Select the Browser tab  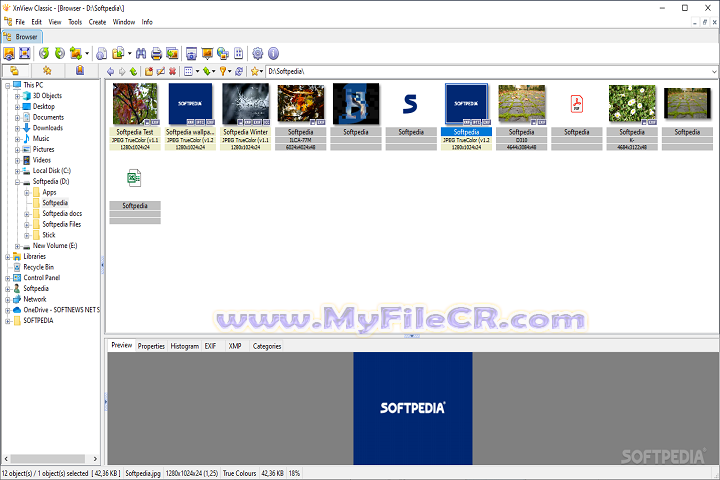(x=22, y=37)
